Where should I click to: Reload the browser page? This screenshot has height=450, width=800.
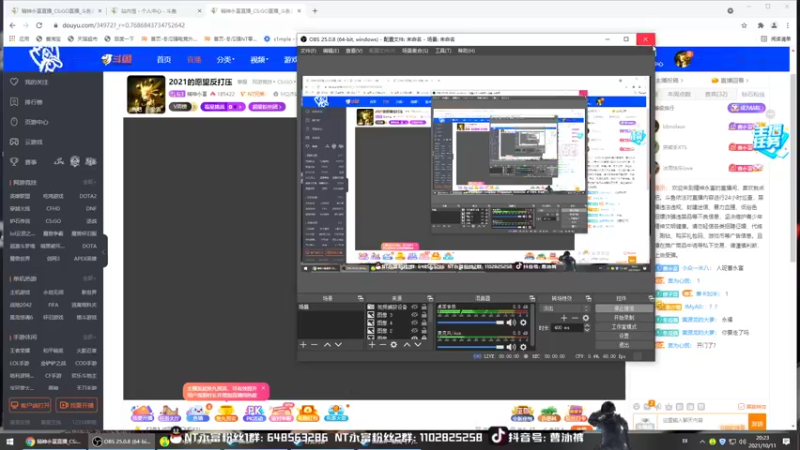pos(39,25)
